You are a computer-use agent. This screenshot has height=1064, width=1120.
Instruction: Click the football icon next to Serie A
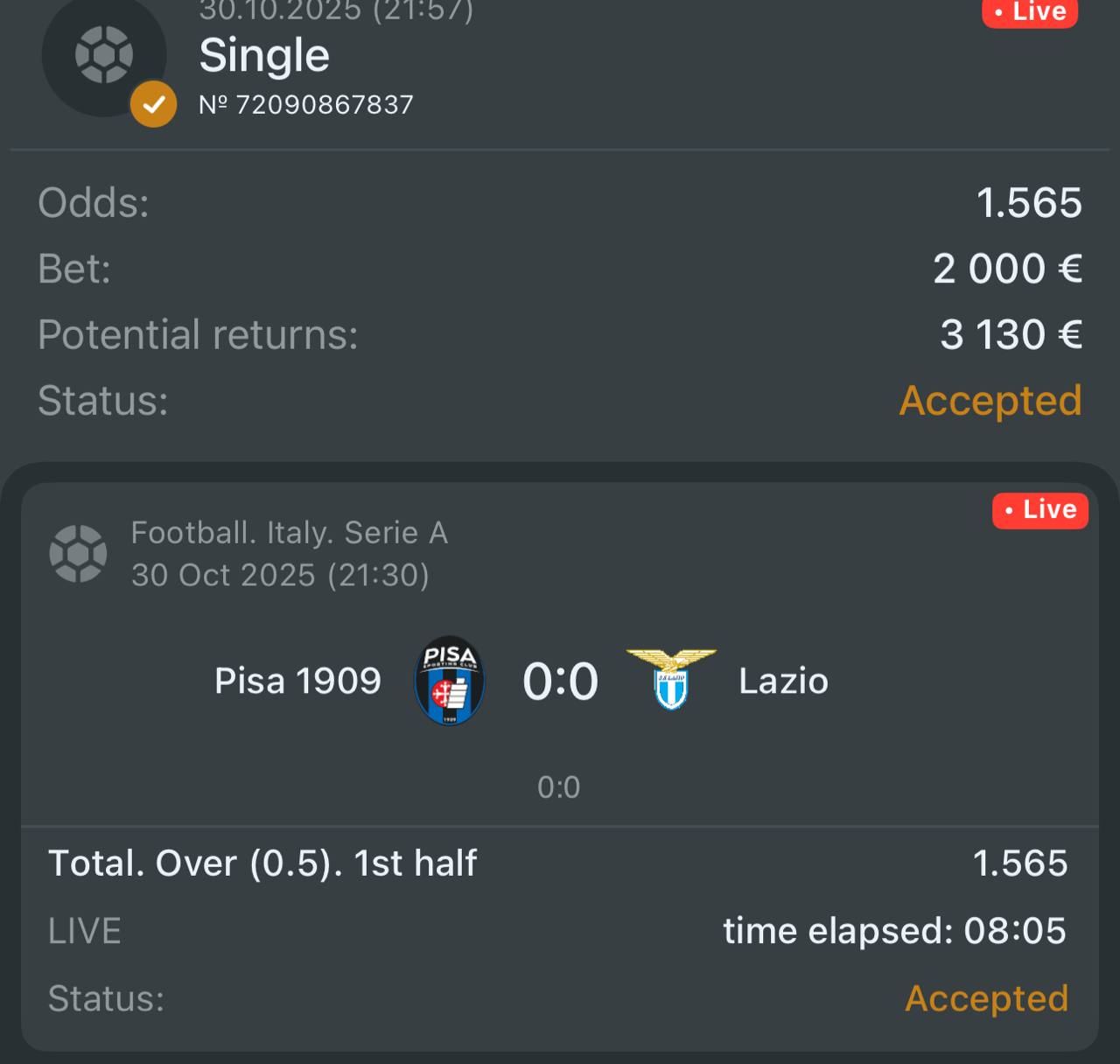(78, 554)
